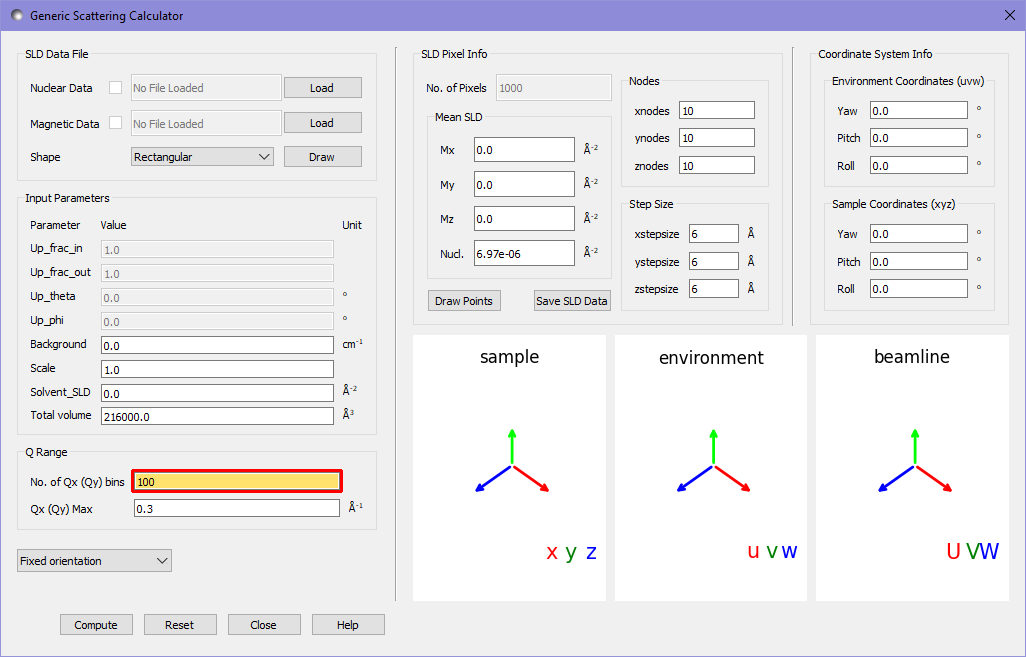Open Help for the calculator
The width and height of the screenshot is (1026, 657).
click(348, 625)
